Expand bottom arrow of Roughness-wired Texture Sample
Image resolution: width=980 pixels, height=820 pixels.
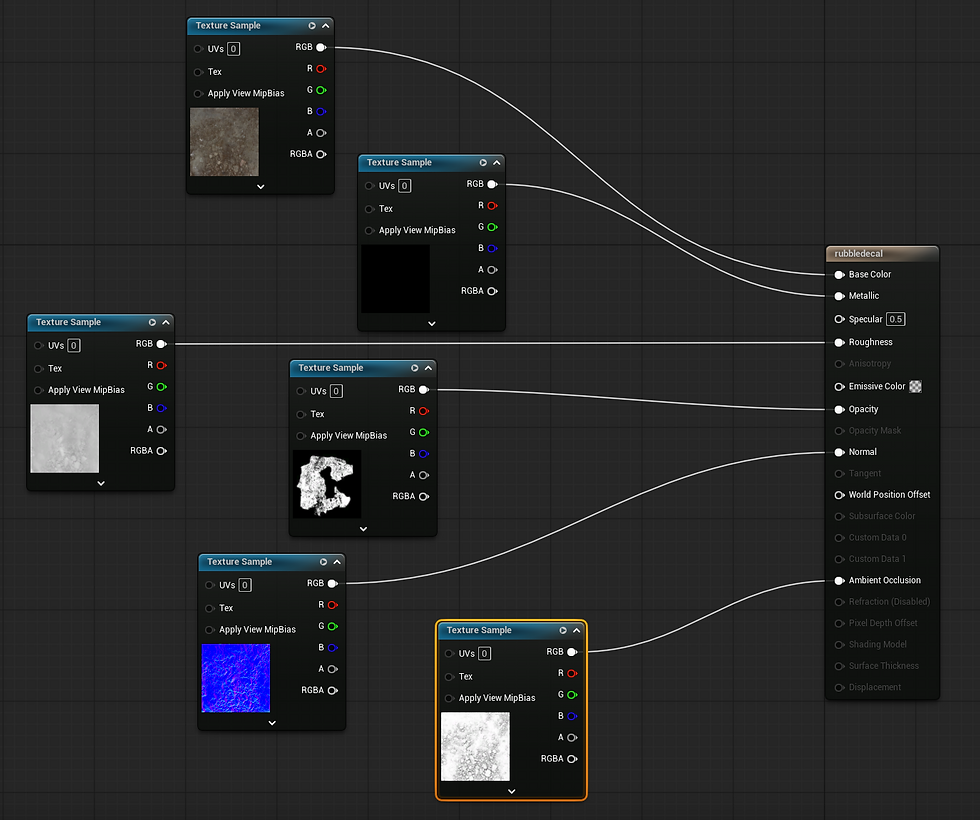101,483
